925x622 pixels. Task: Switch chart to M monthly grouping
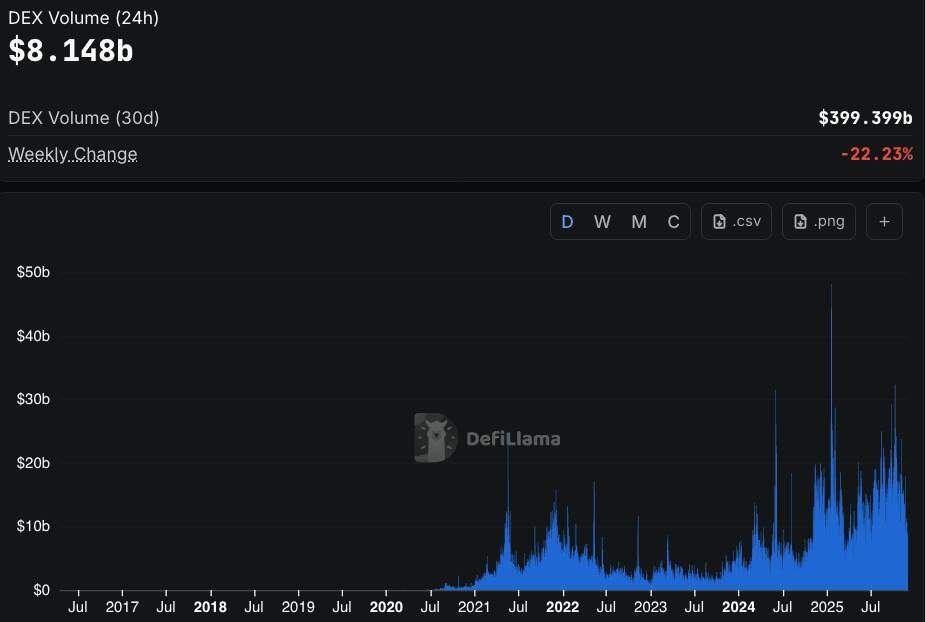pyautogui.click(x=639, y=222)
